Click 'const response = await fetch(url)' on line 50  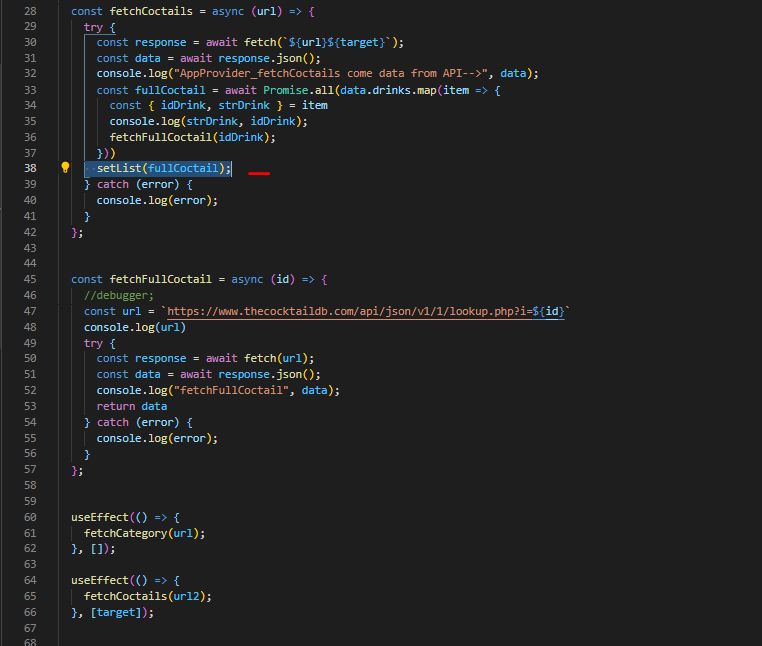(x=205, y=358)
